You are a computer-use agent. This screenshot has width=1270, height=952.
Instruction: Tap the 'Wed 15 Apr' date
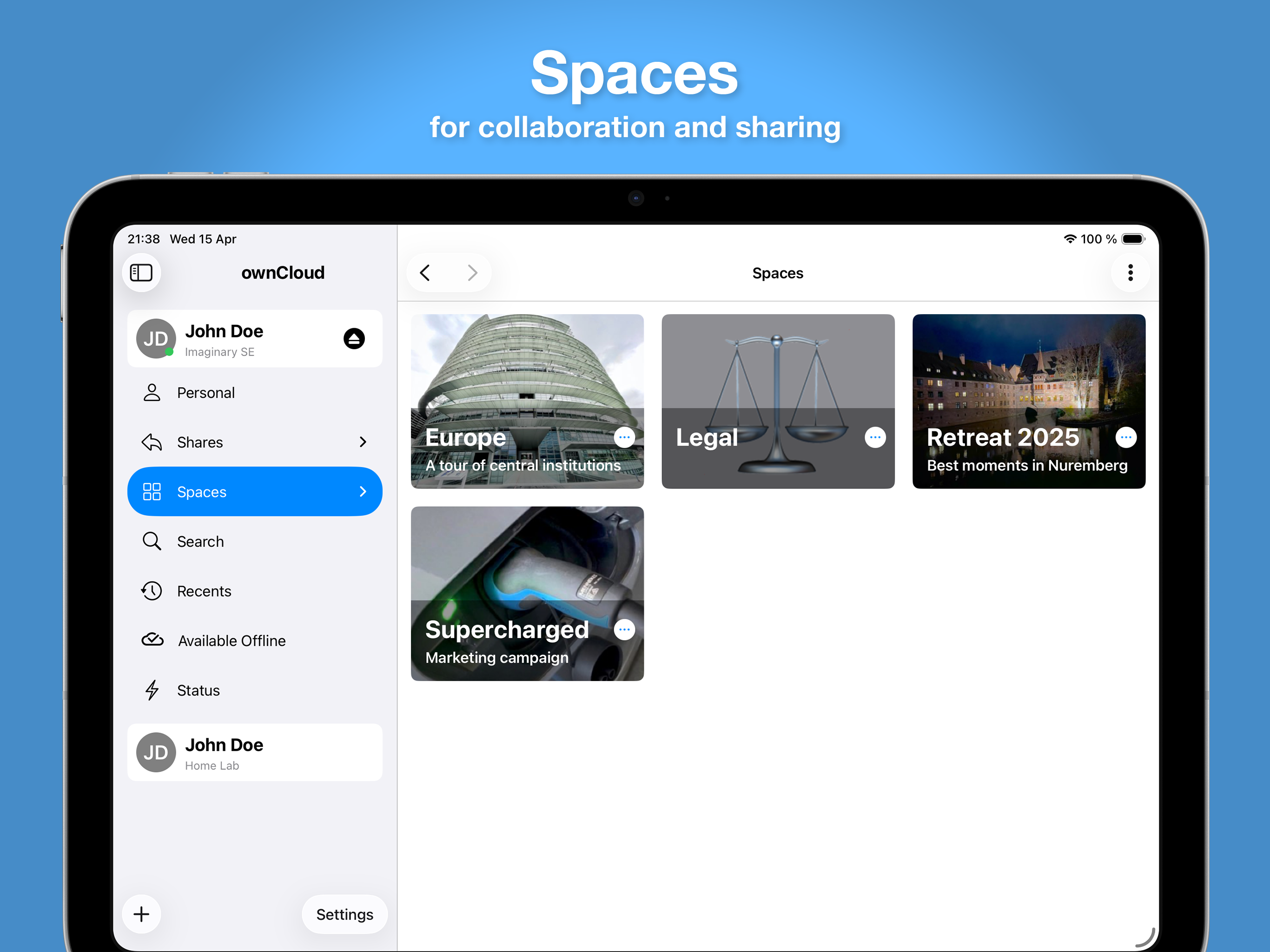pos(203,239)
